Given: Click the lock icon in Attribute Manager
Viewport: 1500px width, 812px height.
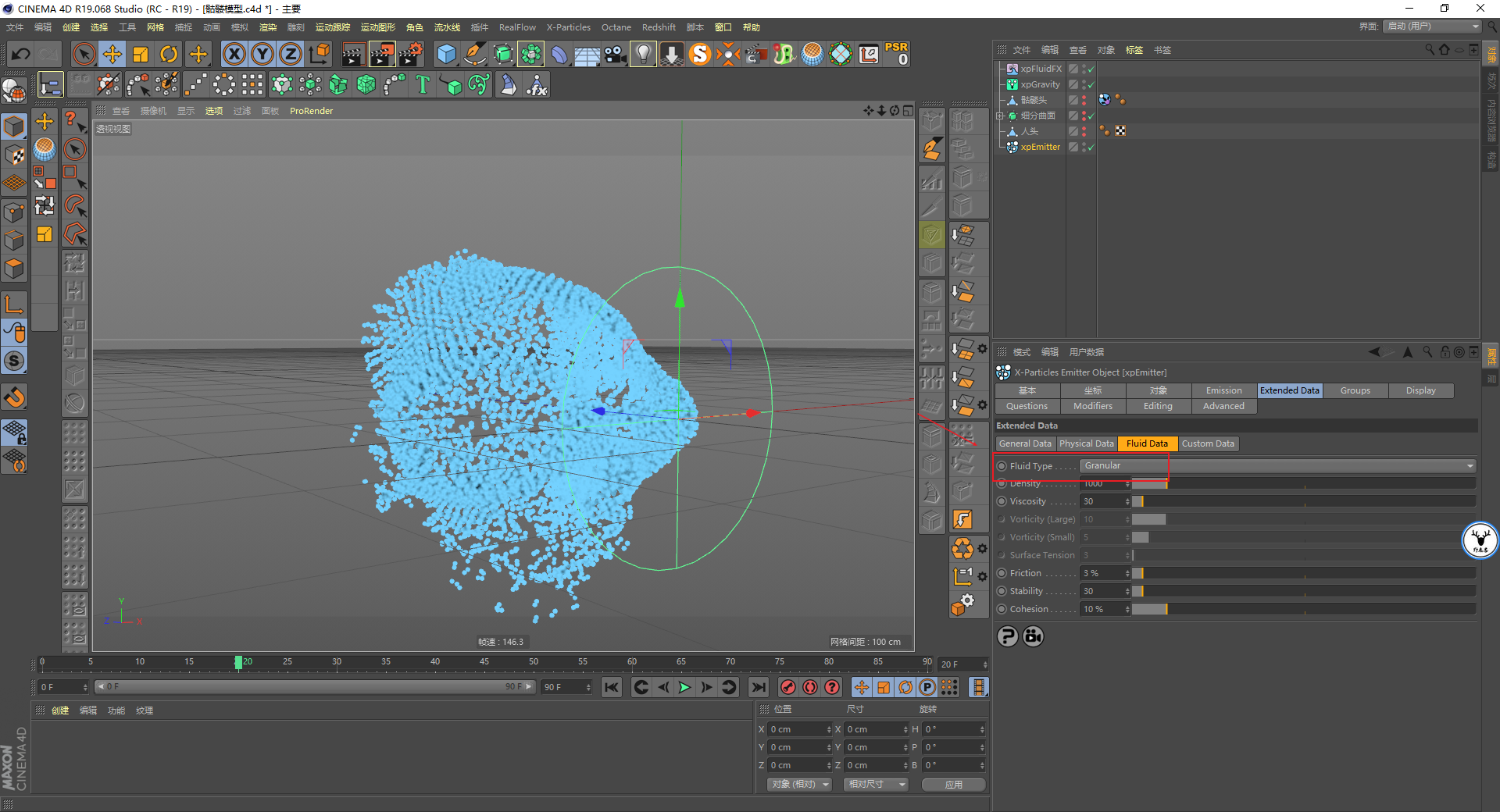Looking at the screenshot, I should 1445,352.
